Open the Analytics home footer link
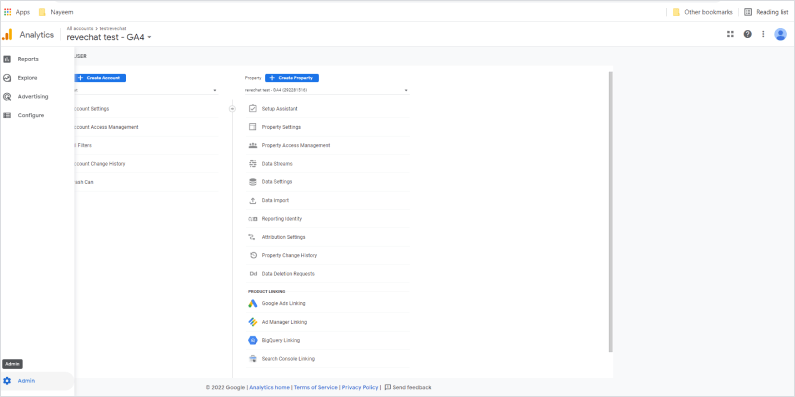795x397 pixels. pos(270,387)
